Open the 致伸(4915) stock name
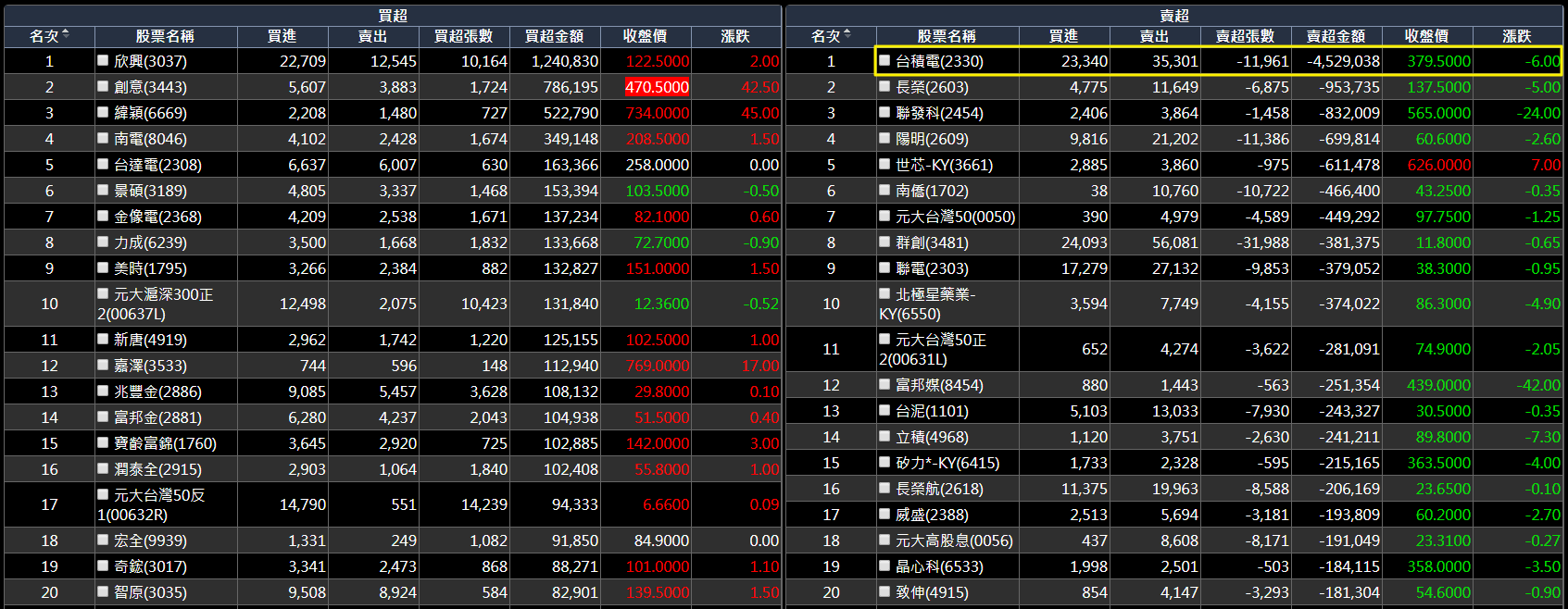This screenshot has width=1568, height=609. [x=932, y=592]
